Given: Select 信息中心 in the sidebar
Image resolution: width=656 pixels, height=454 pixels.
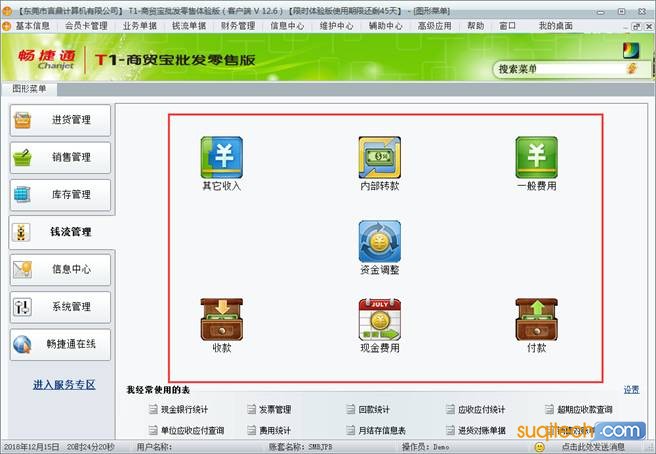Looking at the screenshot, I should 60,269.
